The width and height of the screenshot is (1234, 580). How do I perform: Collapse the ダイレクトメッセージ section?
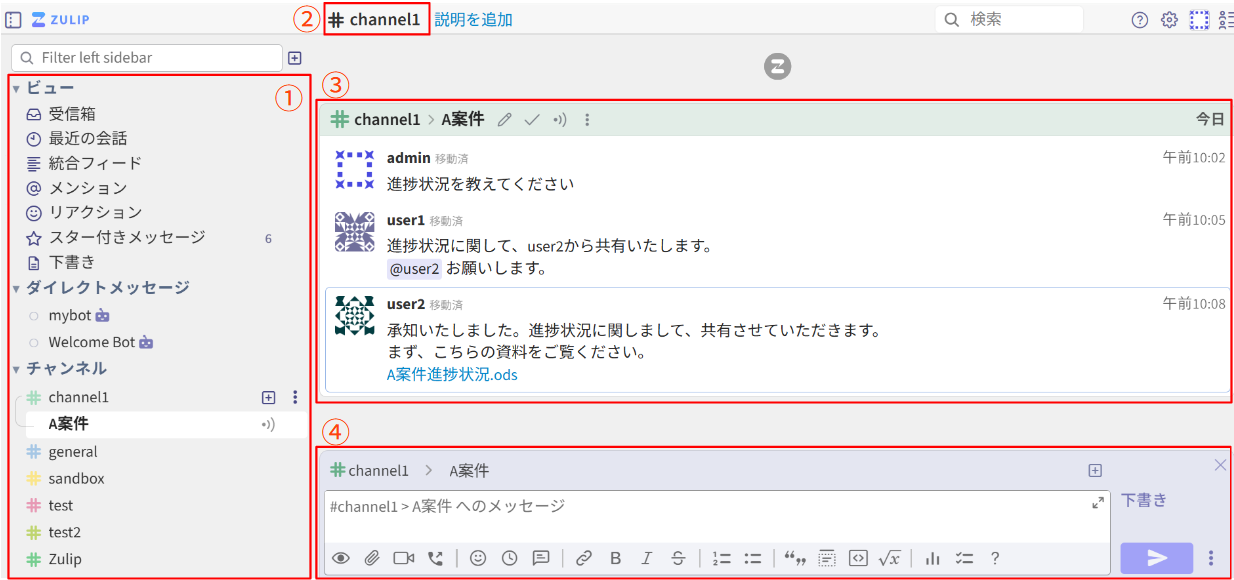tap(16, 288)
